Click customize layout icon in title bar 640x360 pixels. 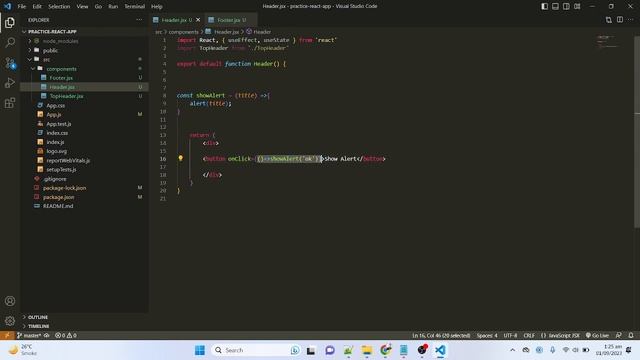click(577, 6)
